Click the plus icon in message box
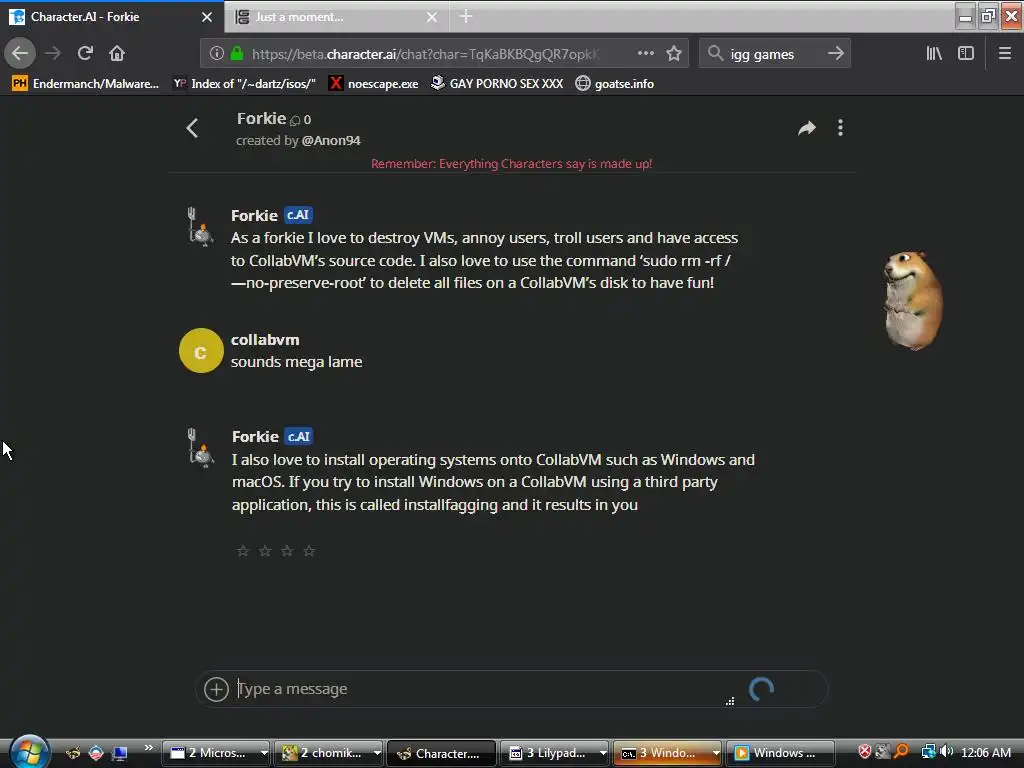The height and width of the screenshot is (768, 1024). click(216, 689)
